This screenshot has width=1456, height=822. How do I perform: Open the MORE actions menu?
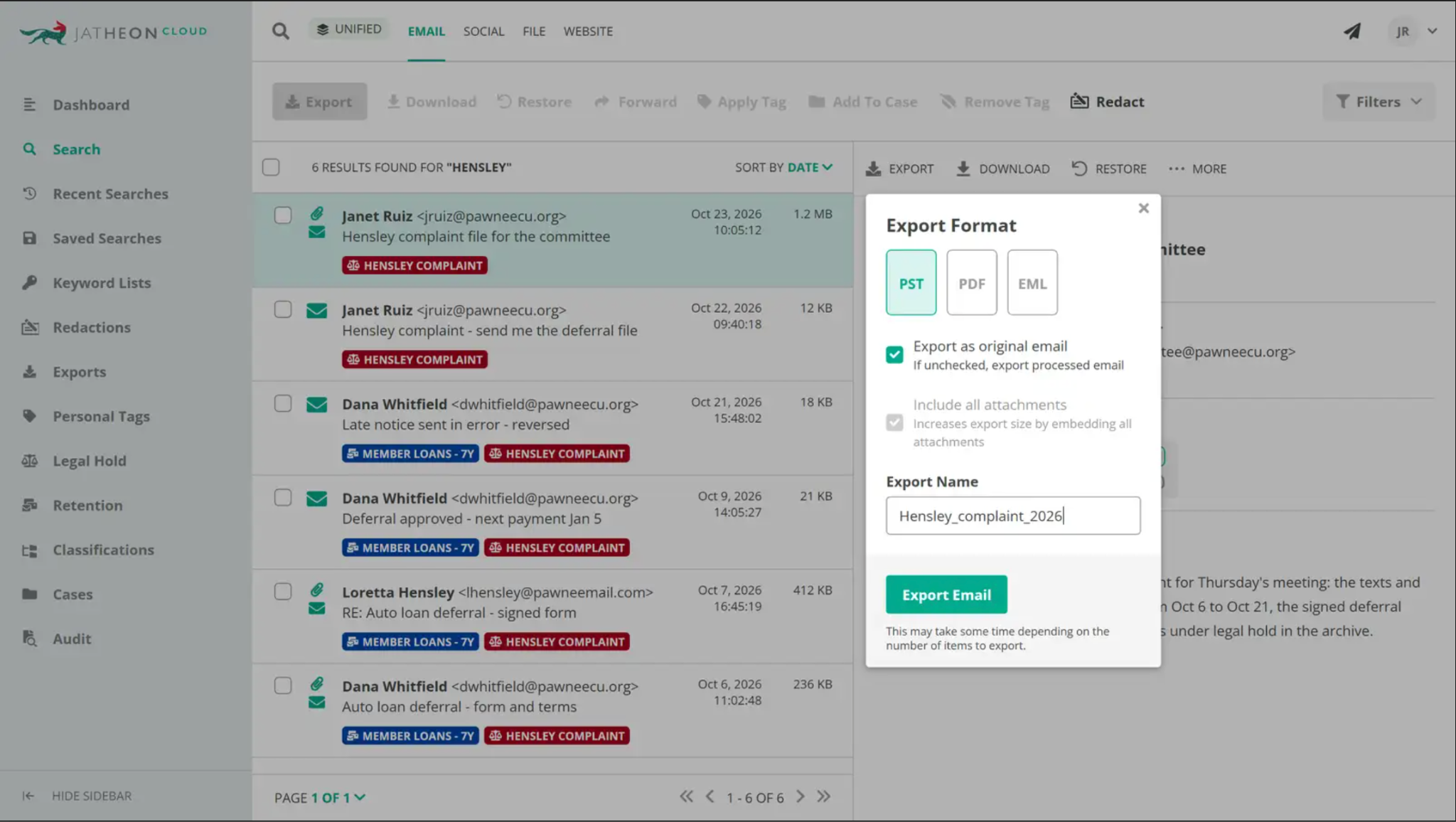pyautogui.click(x=1197, y=169)
